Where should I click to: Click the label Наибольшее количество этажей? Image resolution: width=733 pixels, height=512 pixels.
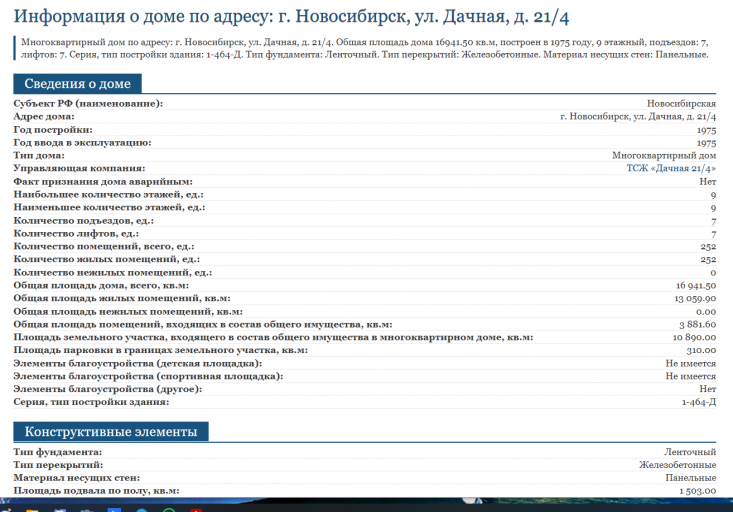click(108, 195)
